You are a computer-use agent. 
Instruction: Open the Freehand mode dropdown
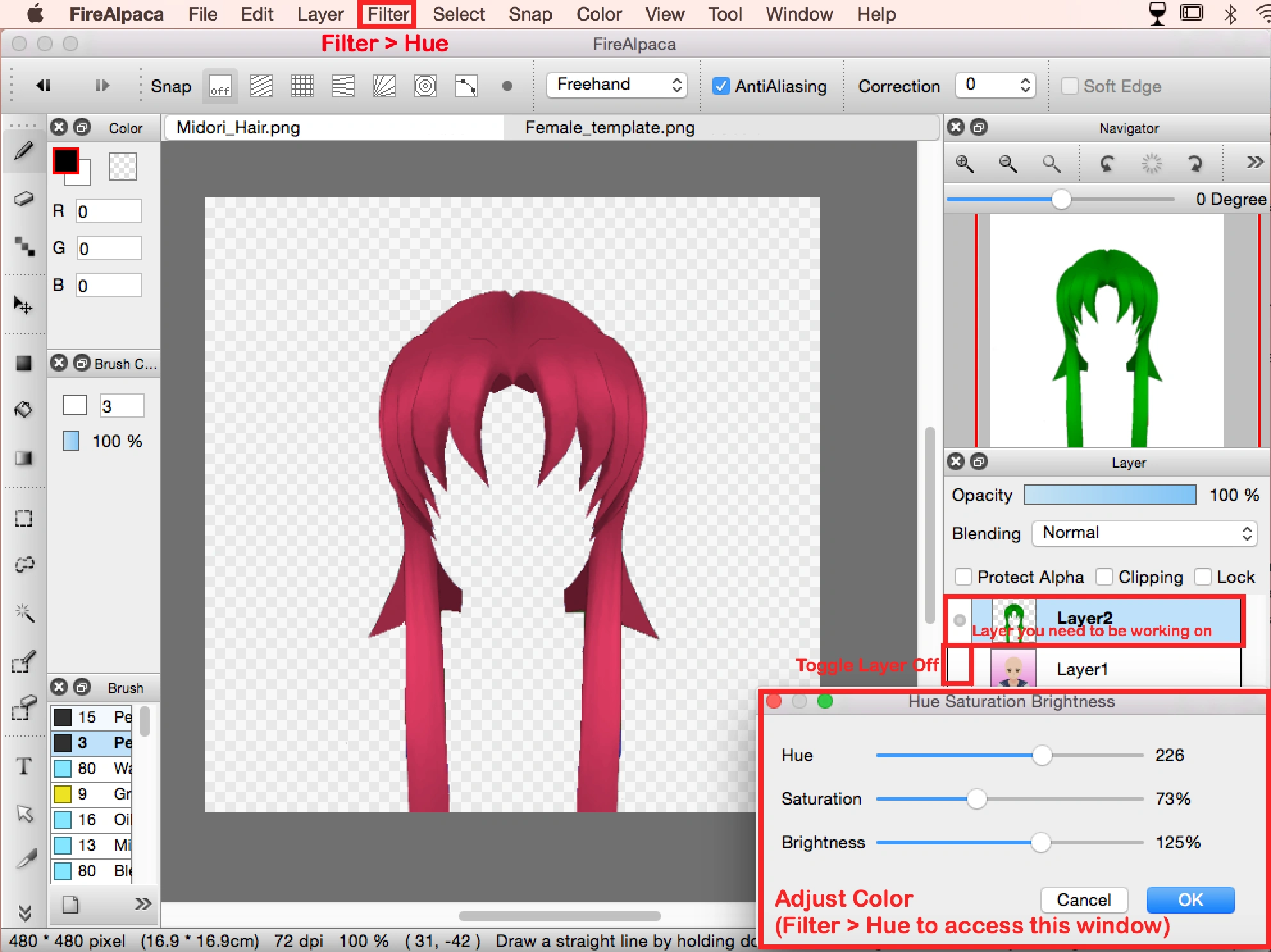[x=616, y=85]
